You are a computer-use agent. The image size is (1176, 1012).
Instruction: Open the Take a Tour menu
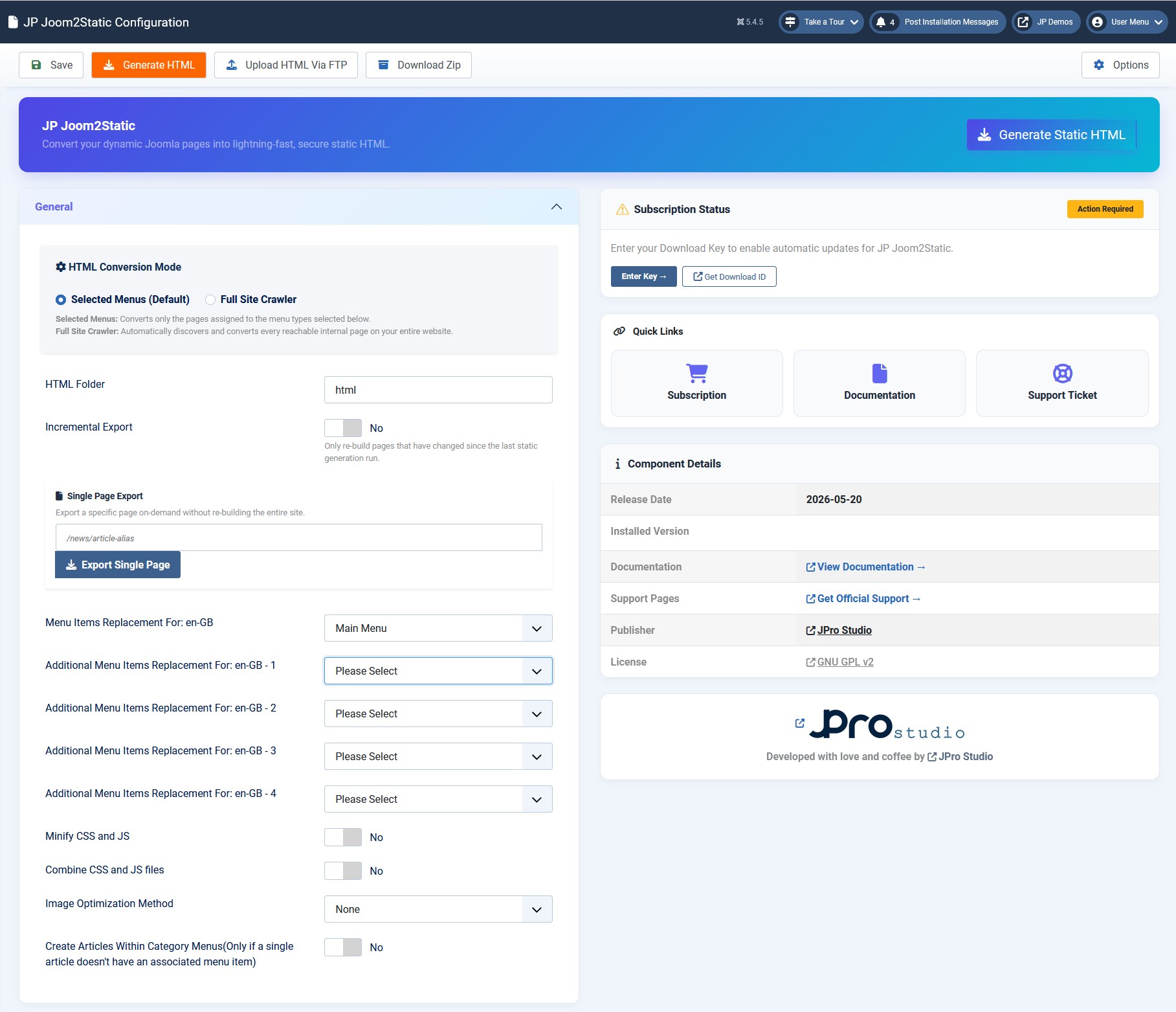[821, 22]
